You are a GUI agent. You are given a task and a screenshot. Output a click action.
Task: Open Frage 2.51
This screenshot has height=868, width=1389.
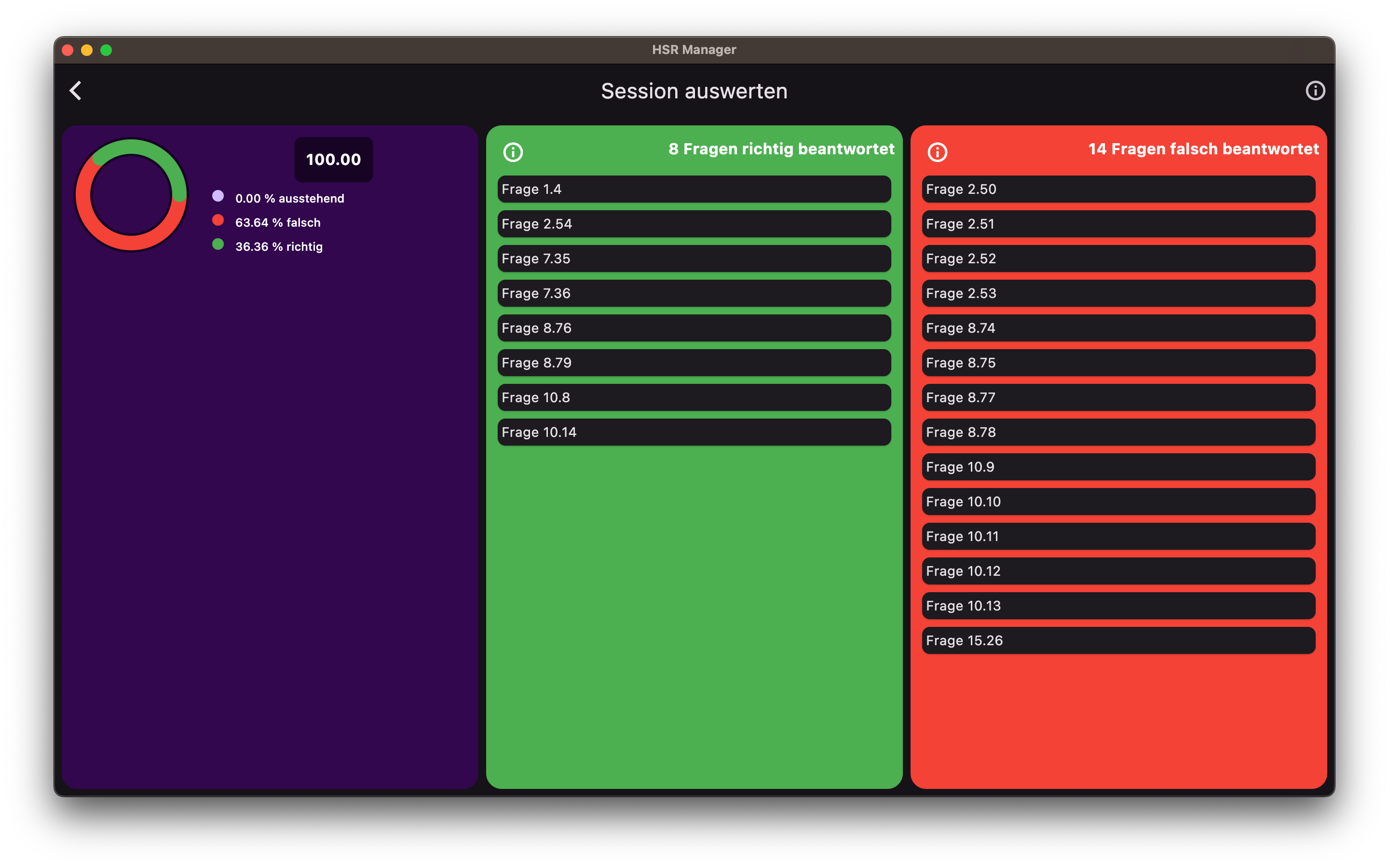click(x=1118, y=224)
